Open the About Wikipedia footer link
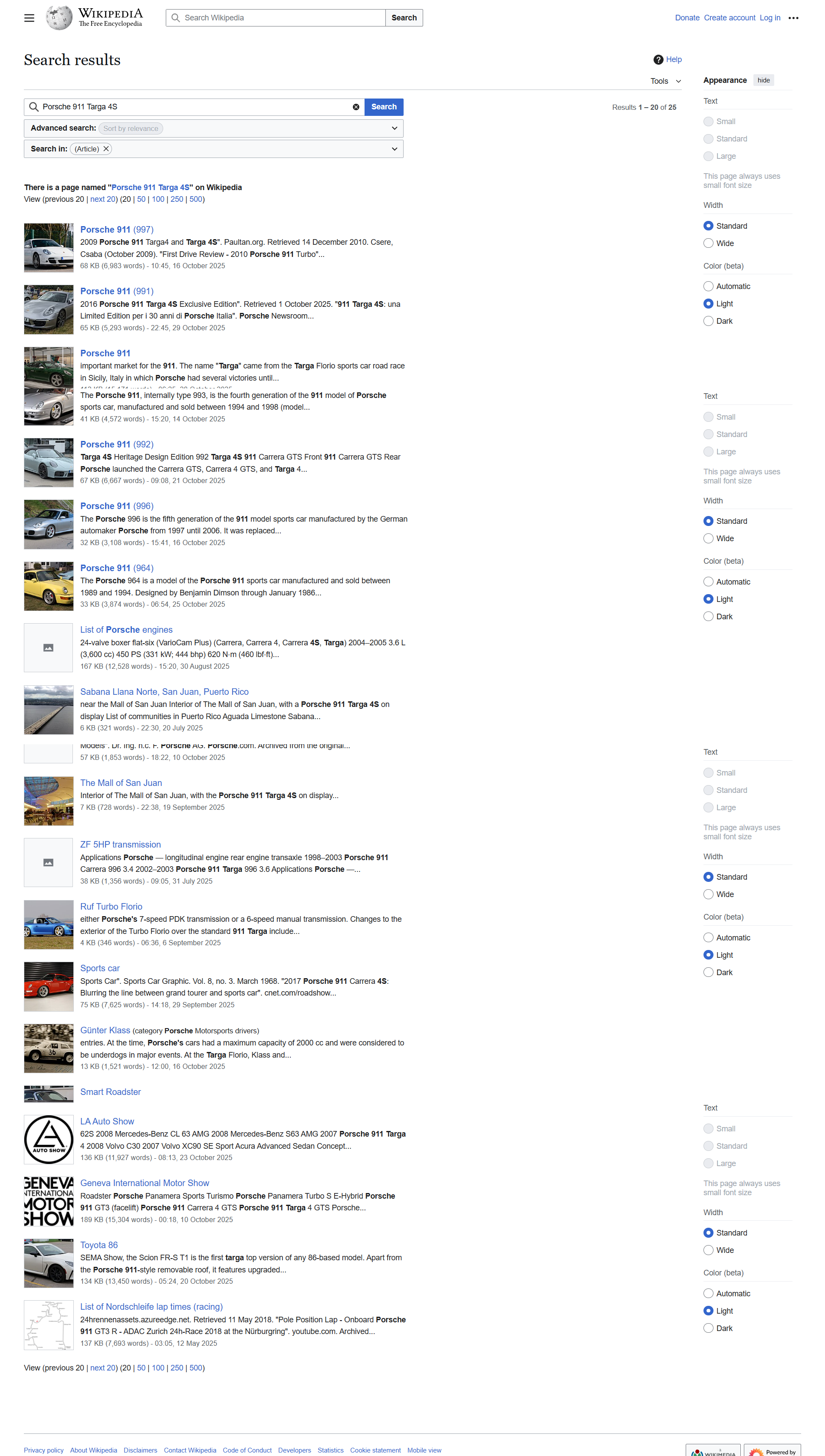Image resolution: width=825 pixels, height=1456 pixels. pyautogui.click(x=93, y=1450)
